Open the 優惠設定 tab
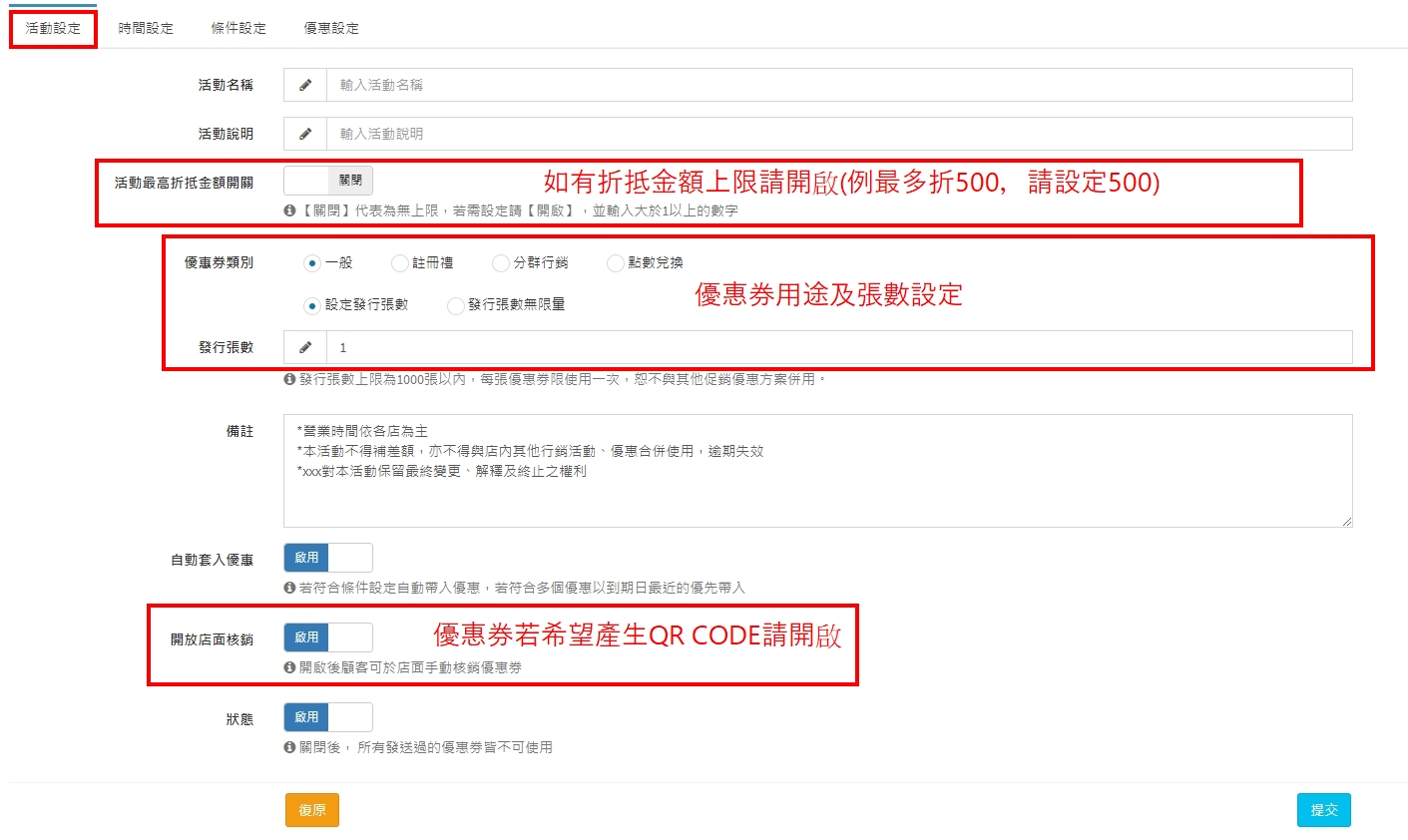The width and height of the screenshot is (1408, 840). click(331, 28)
